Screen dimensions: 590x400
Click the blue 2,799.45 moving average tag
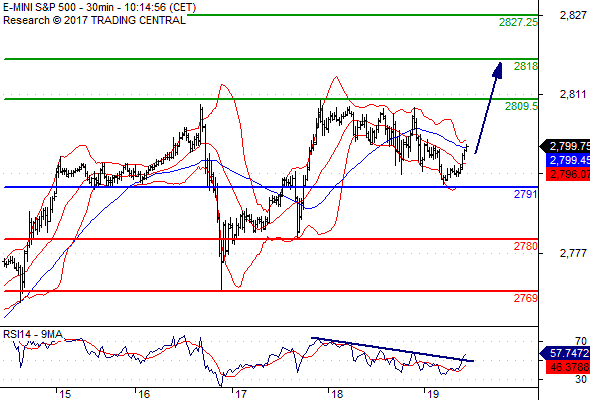pos(567,160)
